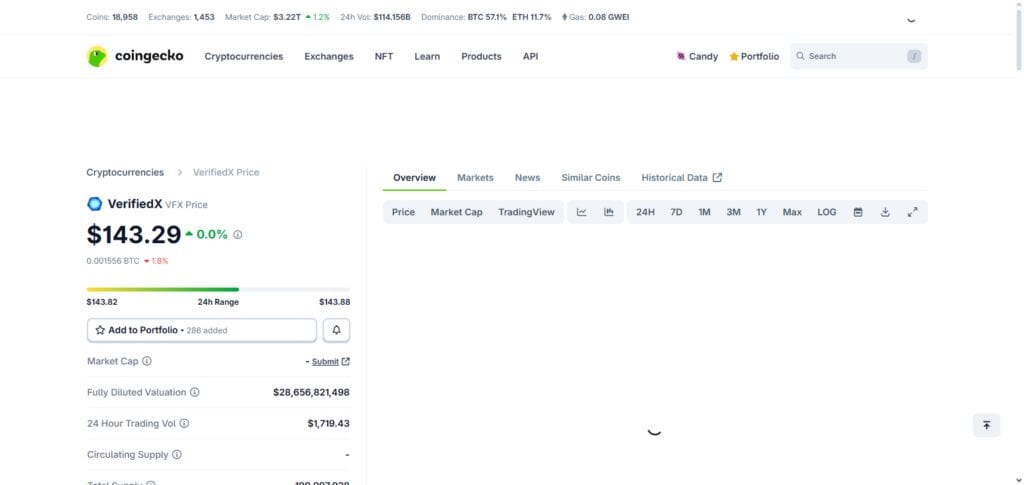Click the price alert bell button

pyautogui.click(x=336, y=330)
